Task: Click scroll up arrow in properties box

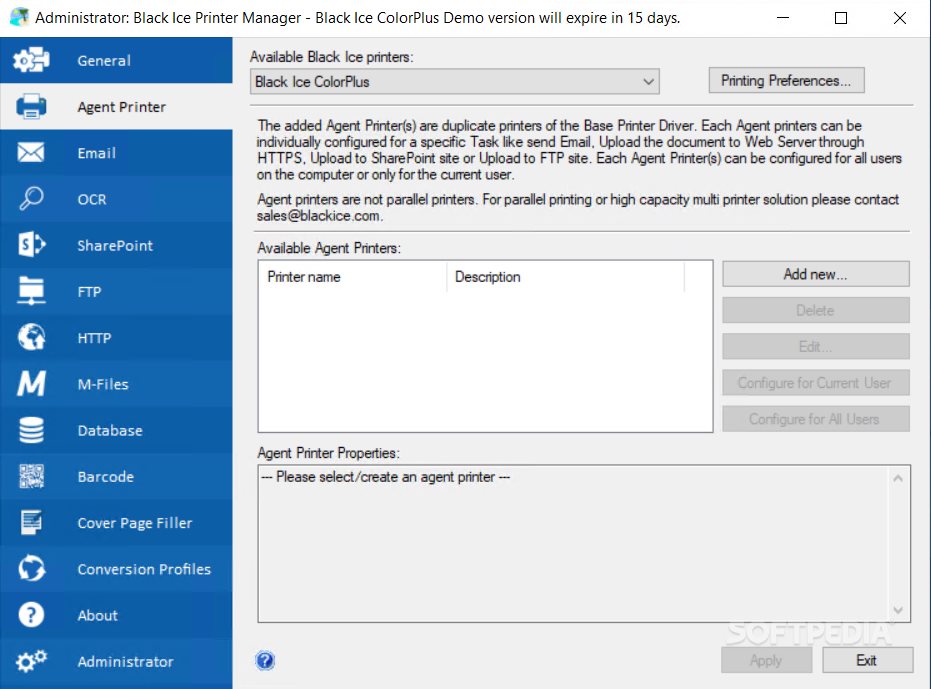Action: click(x=898, y=478)
